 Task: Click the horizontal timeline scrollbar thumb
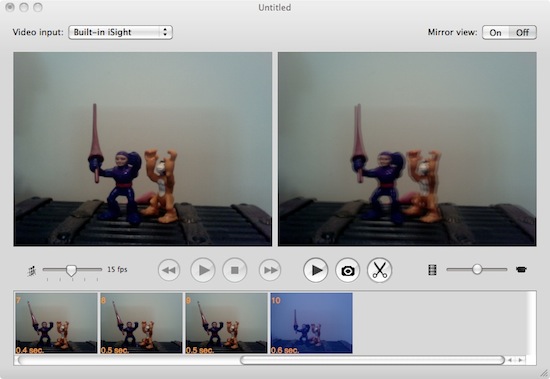[373, 360]
